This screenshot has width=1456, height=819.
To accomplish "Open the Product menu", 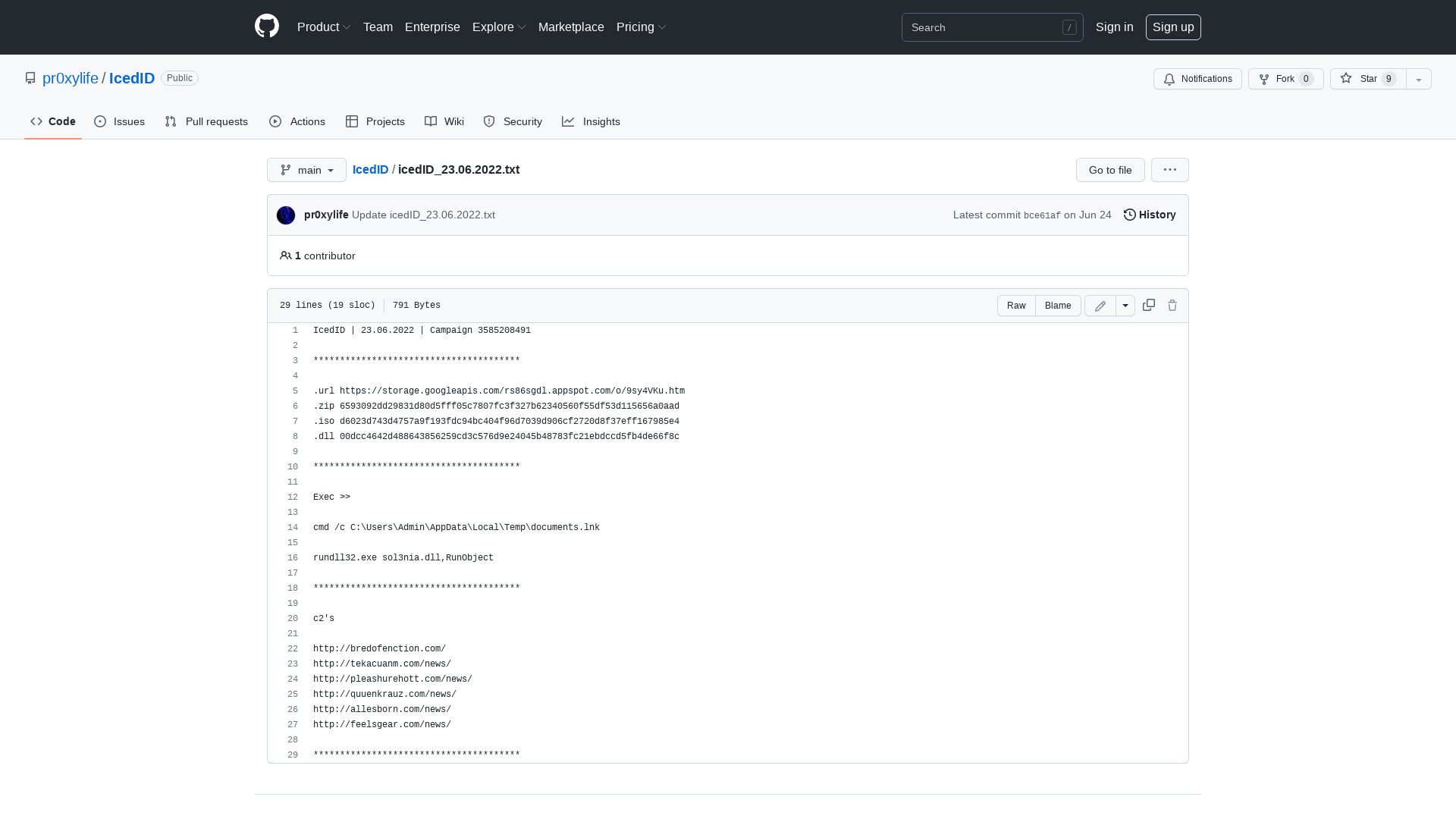I will tap(323, 27).
